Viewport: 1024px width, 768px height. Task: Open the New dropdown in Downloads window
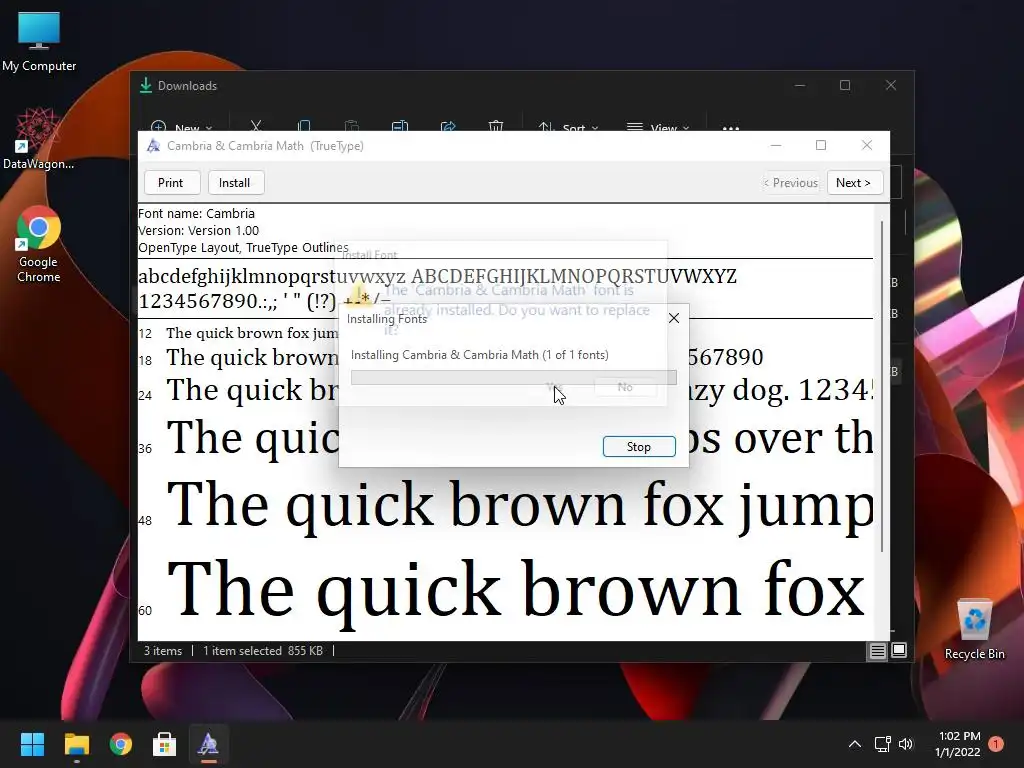[x=182, y=127]
